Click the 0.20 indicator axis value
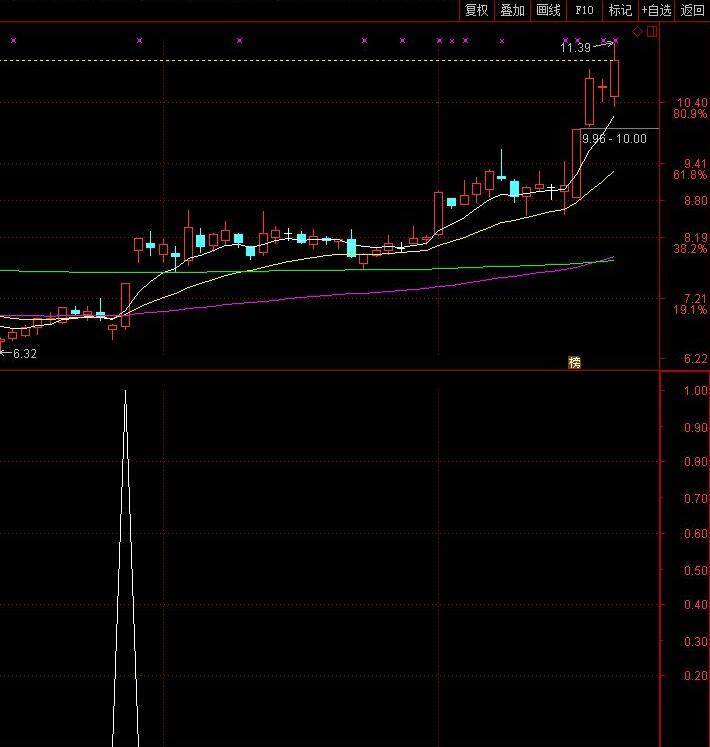710x747 pixels. pyautogui.click(x=696, y=676)
